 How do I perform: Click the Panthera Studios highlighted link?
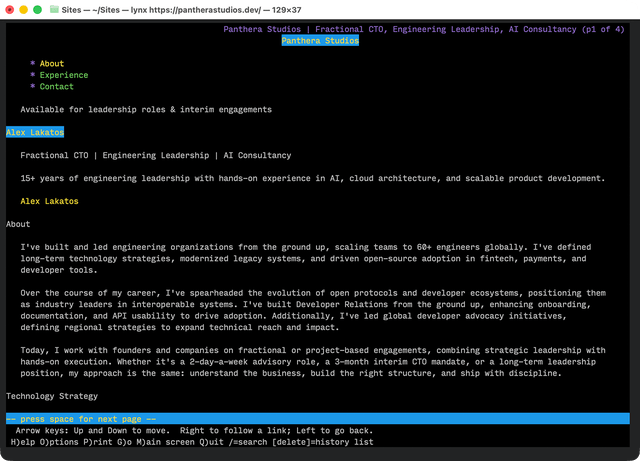pyautogui.click(x=320, y=40)
